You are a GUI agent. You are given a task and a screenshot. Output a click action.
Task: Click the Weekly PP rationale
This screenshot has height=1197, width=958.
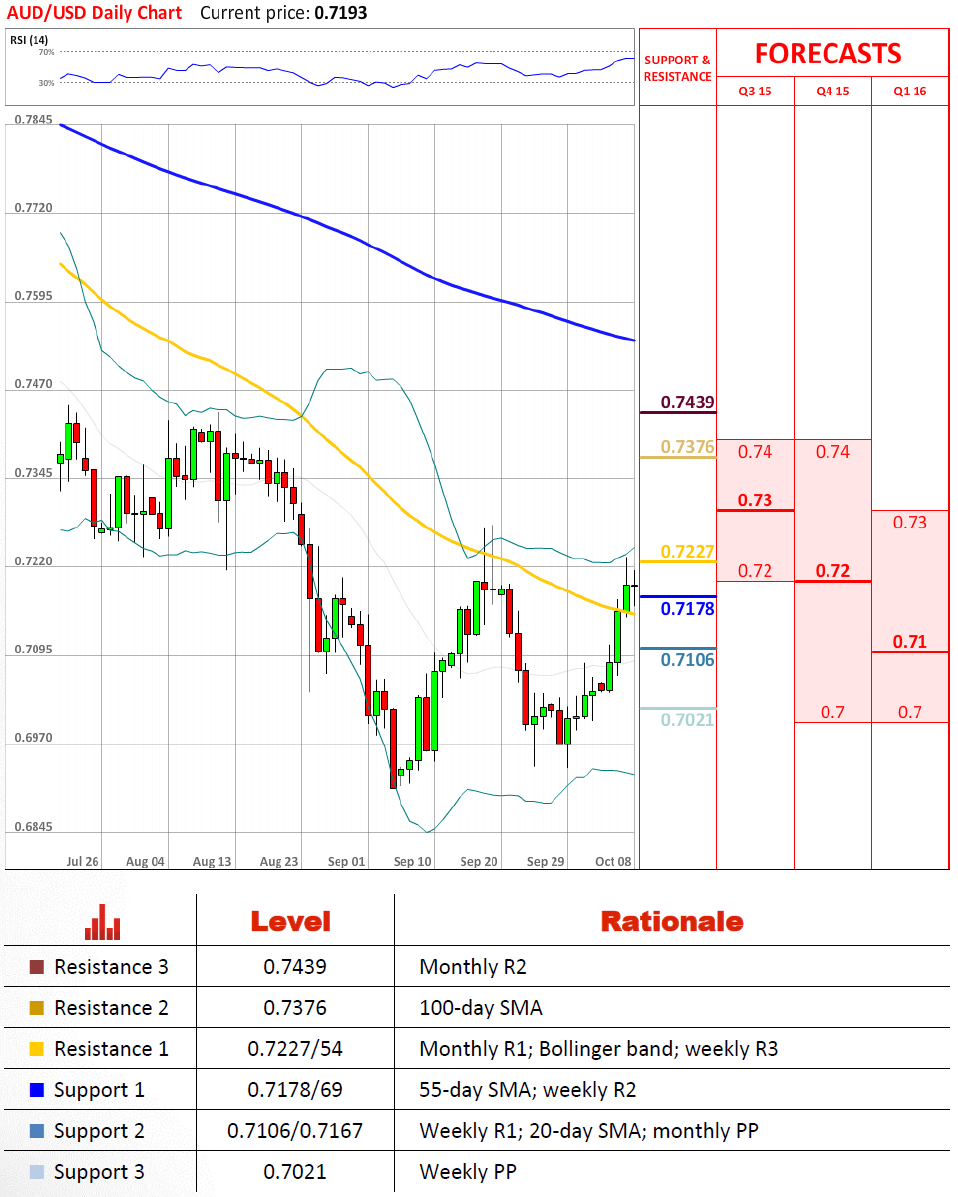(468, 1172)
